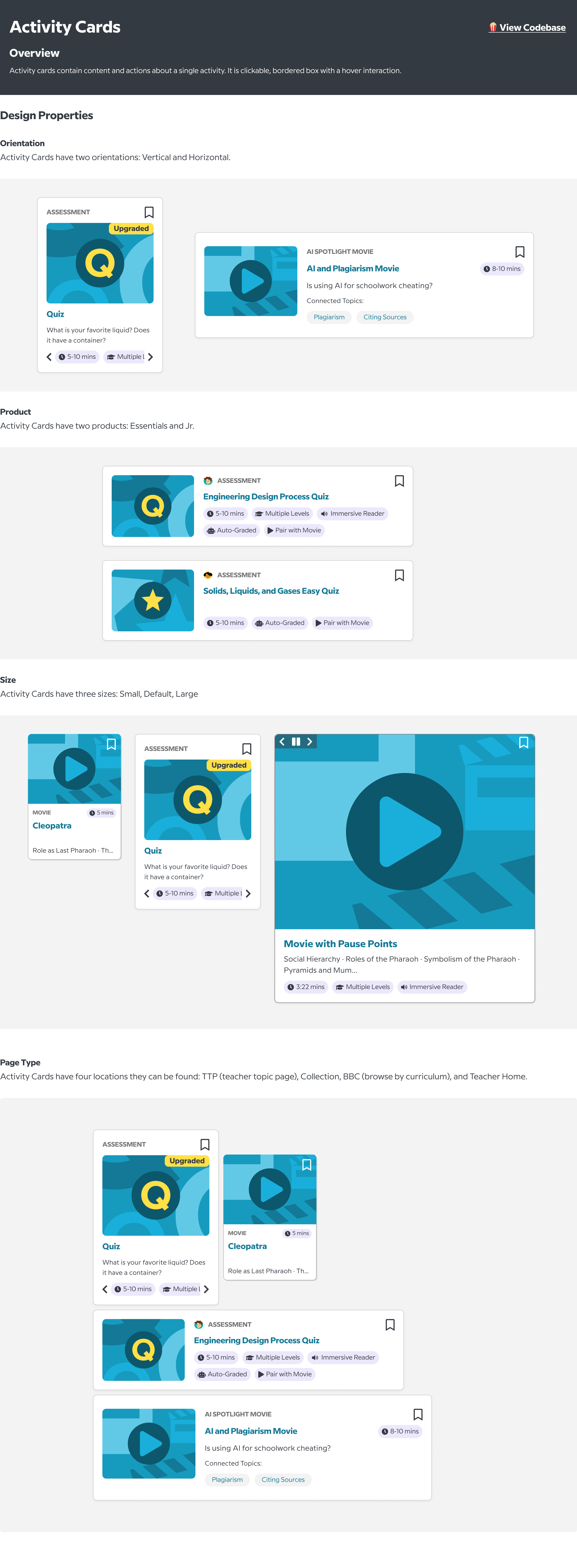The height and width of the screenshot is (1568, 577).
Task: Bookmark the Movie with Pause Points card
Action: click(x=523, y=743)
